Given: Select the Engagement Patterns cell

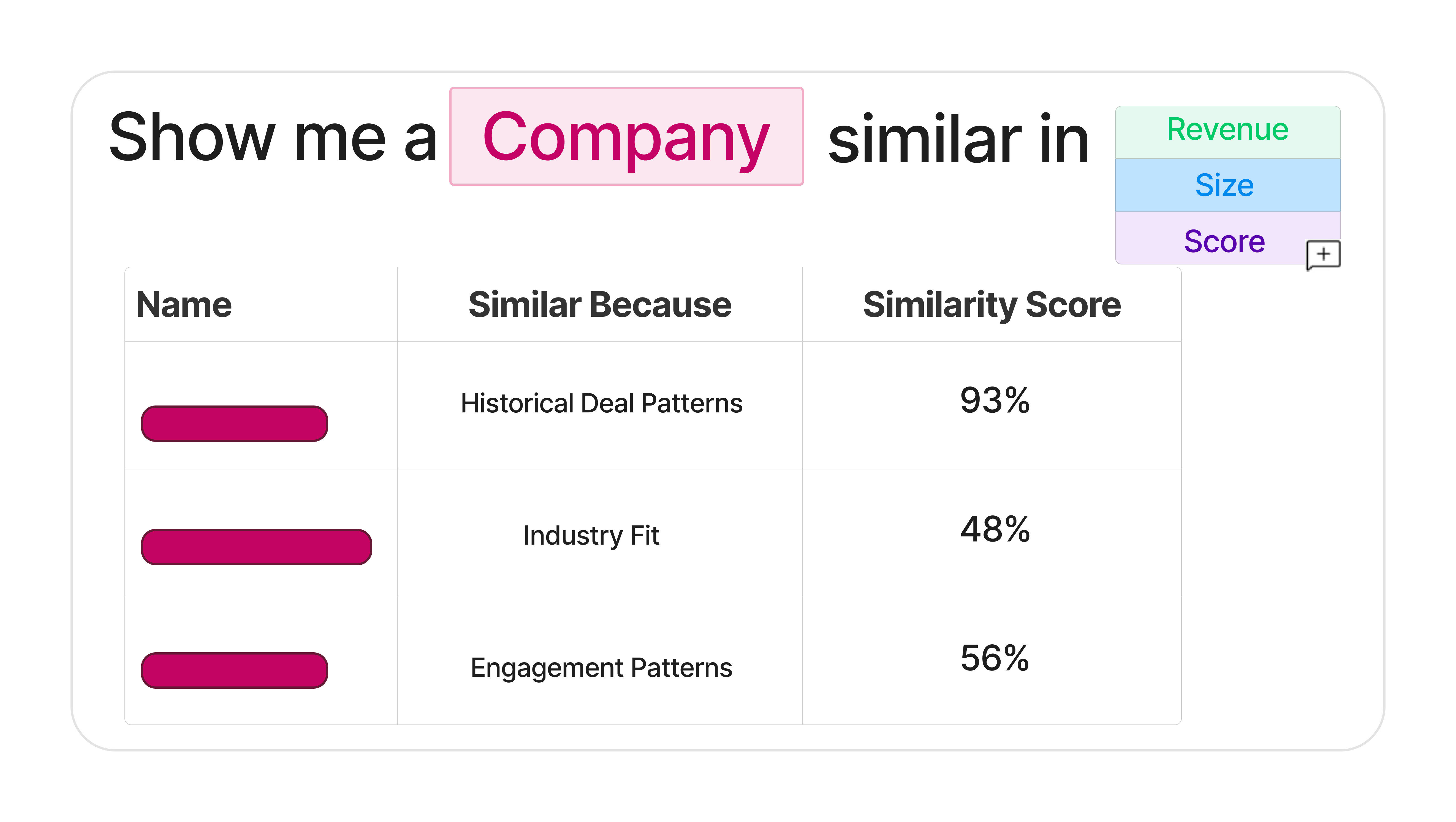Looking at the screenshot, I should pyautogui.click(x=600, y=661).
